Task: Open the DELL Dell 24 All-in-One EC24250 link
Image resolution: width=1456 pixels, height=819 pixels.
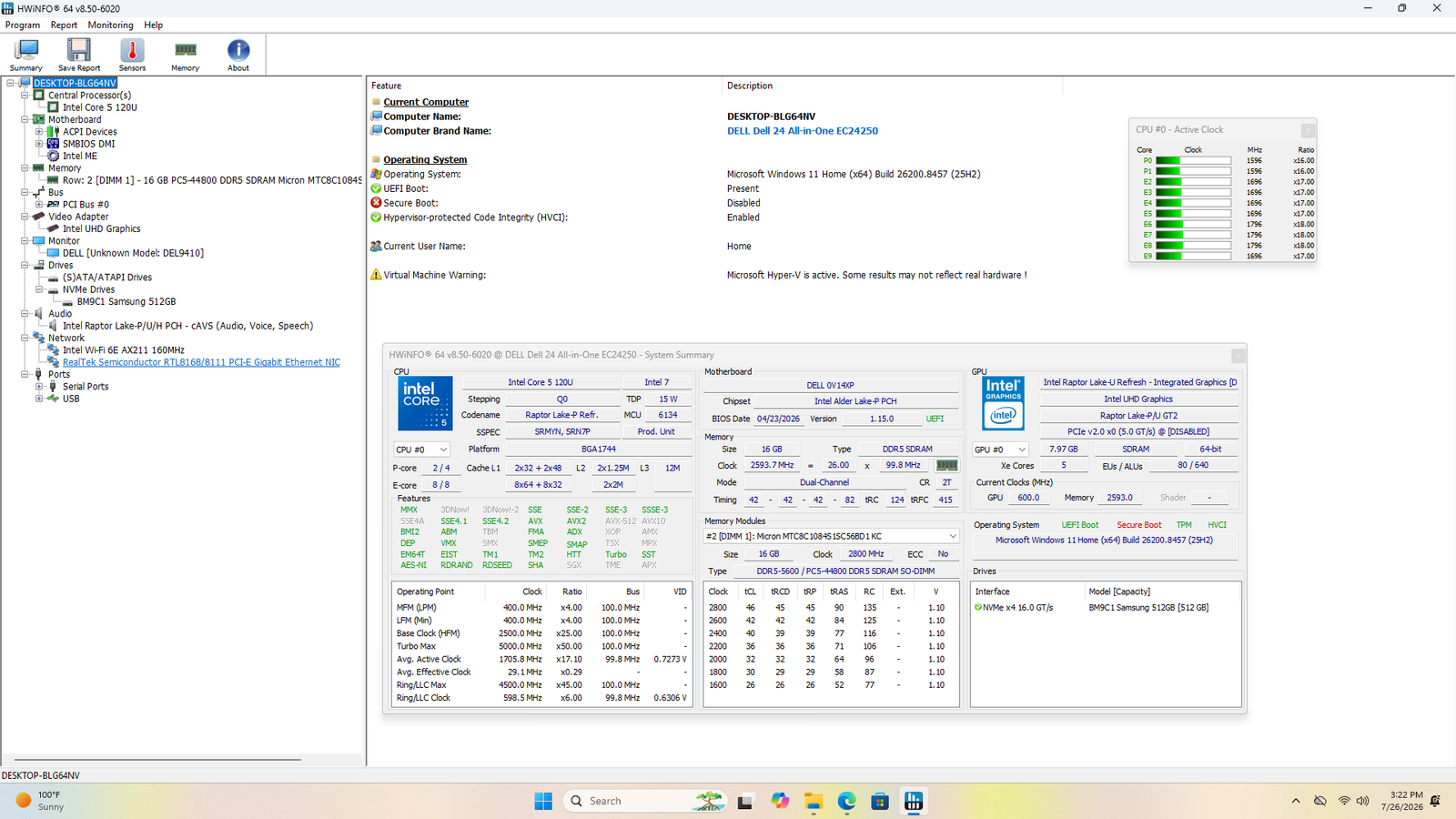Action: click(x=803, y=131)
